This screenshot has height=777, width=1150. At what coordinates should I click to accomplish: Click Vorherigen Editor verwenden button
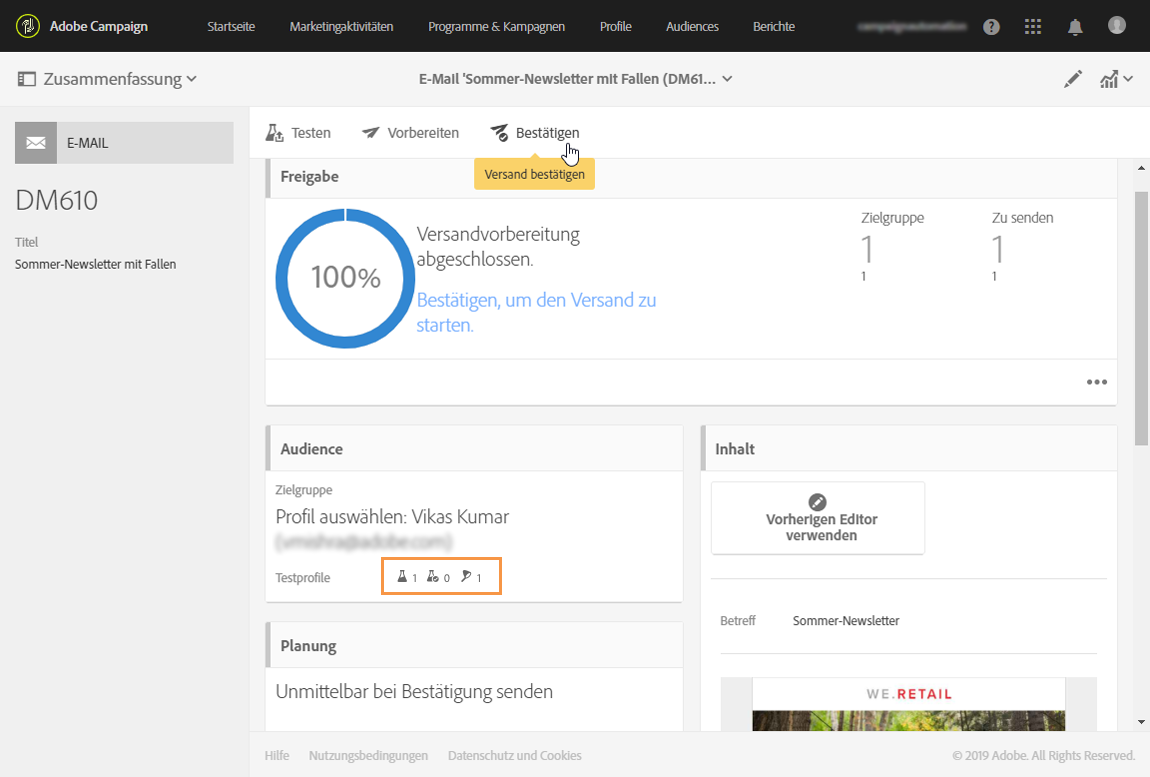coord(818,518)
